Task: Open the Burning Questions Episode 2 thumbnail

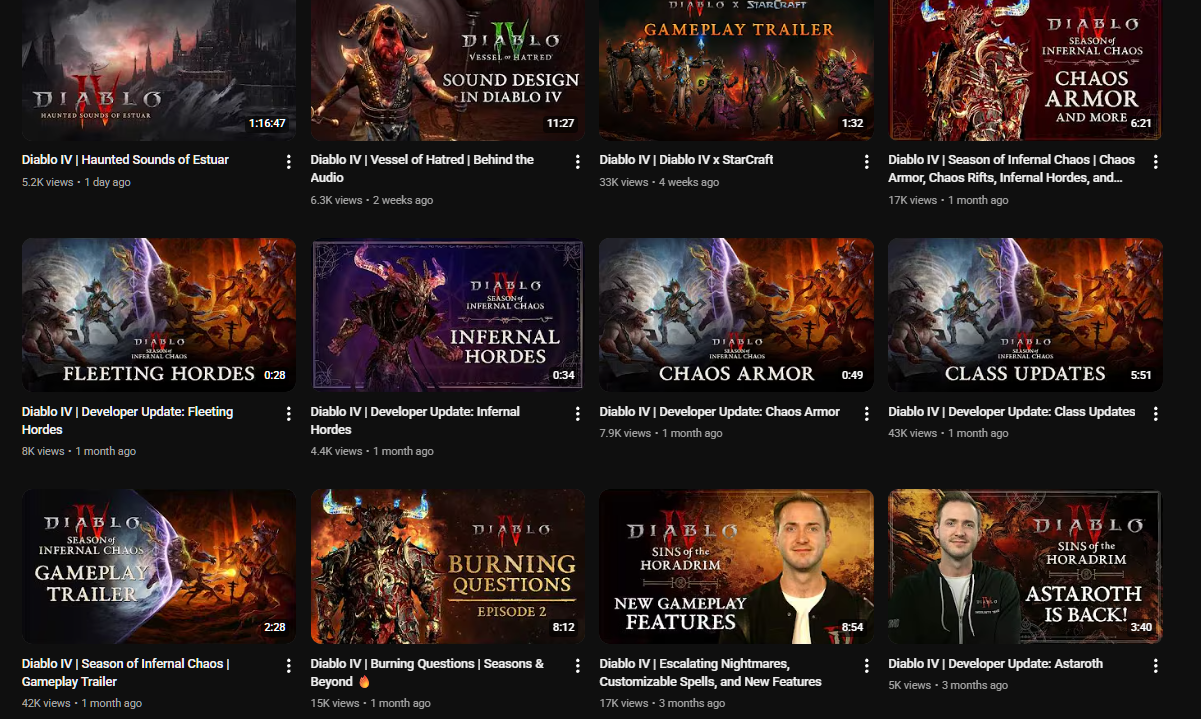Action: [x=448, y=567]
